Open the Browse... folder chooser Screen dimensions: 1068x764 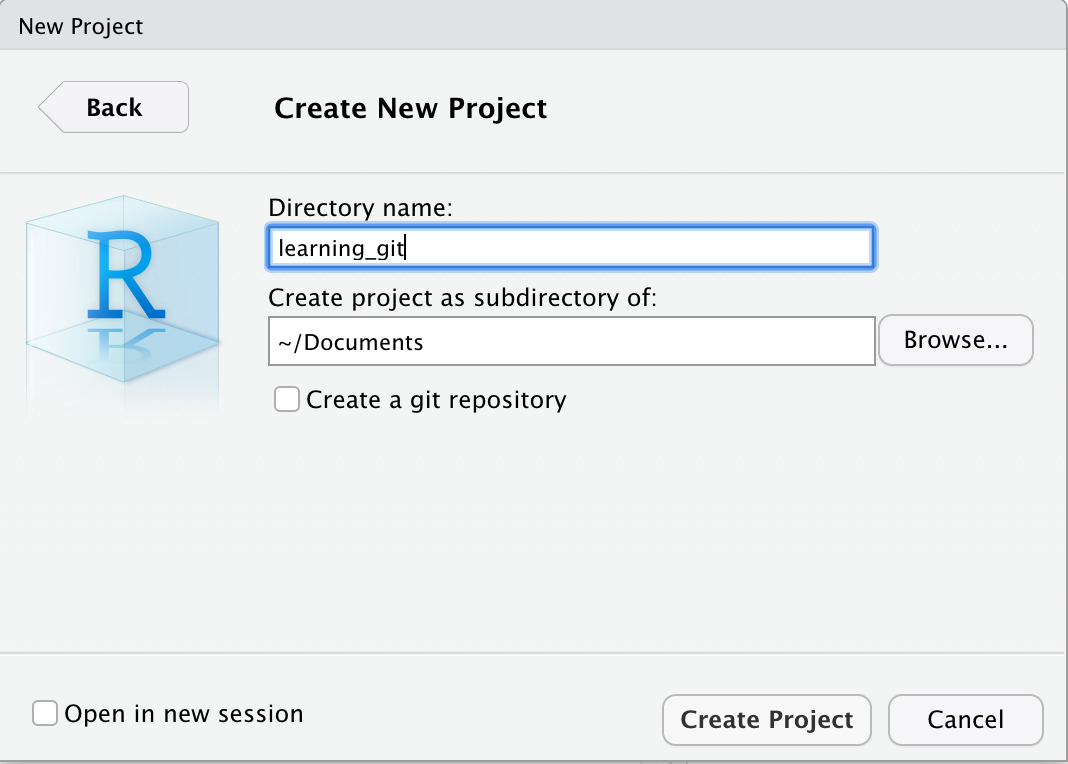[956, 340]
